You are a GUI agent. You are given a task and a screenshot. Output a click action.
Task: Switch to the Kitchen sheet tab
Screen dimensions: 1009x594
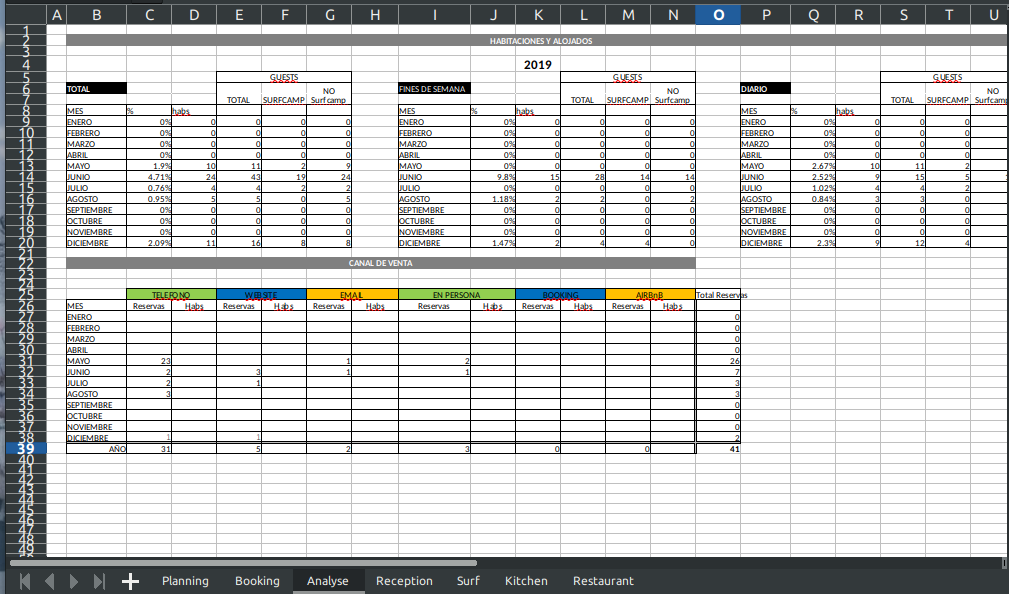tap(526, 581)
